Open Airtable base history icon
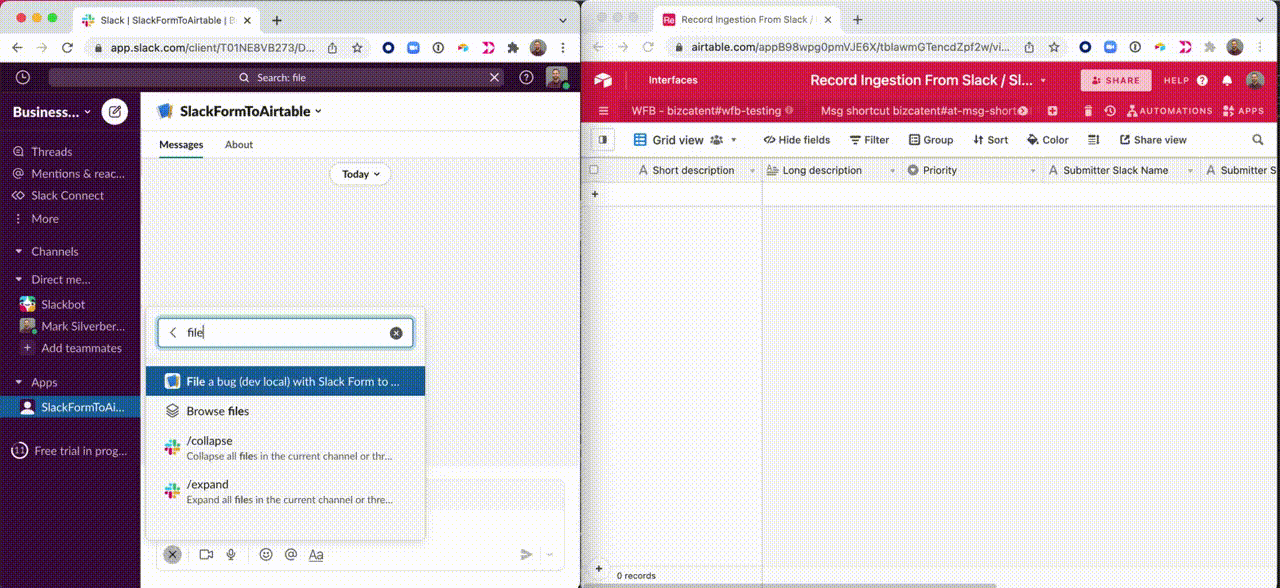 [x=1110, y=111]
